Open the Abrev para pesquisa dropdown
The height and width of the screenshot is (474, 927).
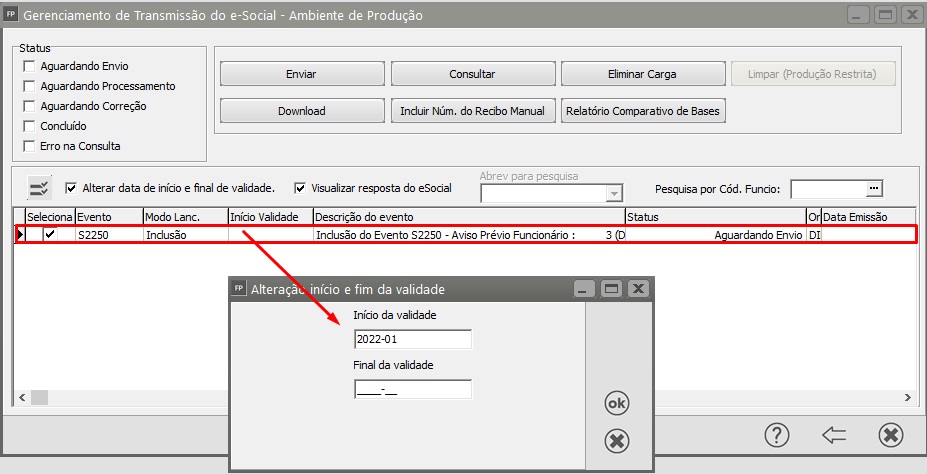tap(615, 193)
